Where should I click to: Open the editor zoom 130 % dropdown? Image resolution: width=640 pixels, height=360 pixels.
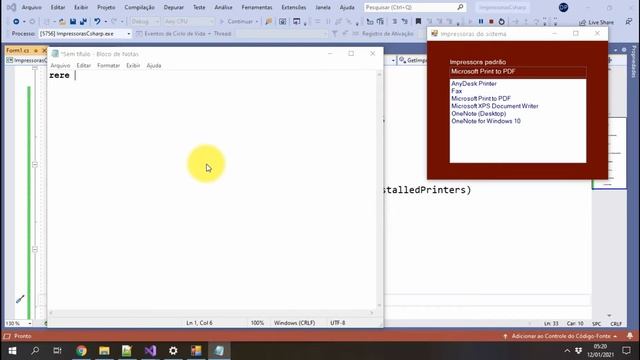[x=18, y=323]
